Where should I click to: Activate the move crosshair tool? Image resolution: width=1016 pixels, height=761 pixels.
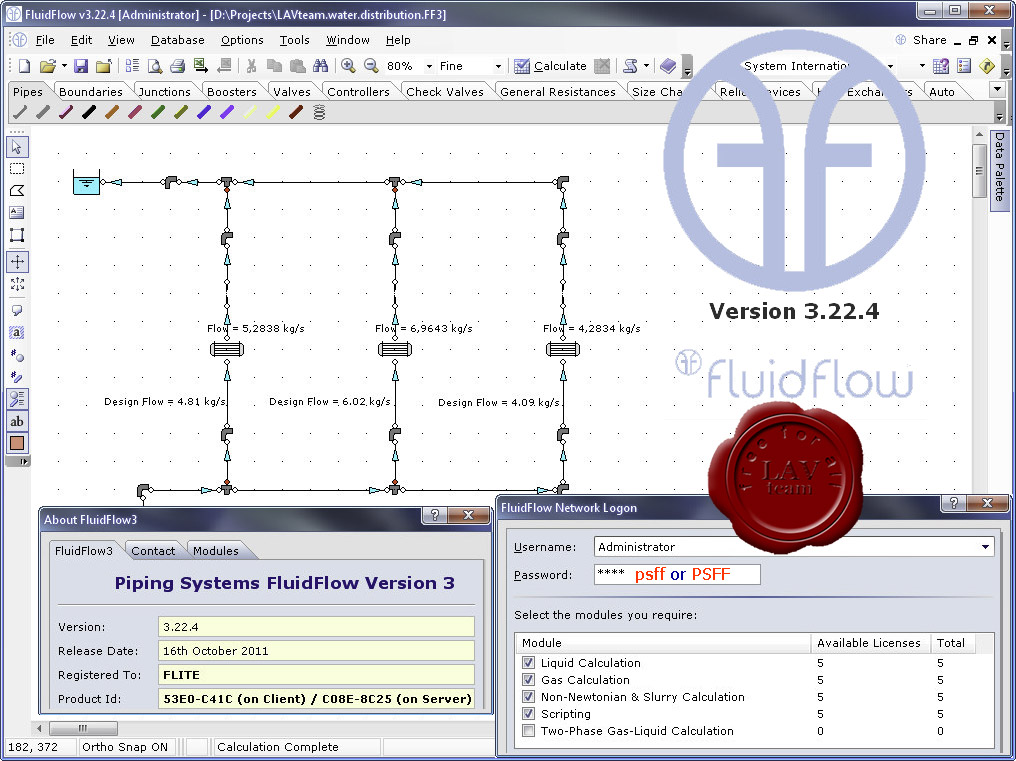pos(17,262)
